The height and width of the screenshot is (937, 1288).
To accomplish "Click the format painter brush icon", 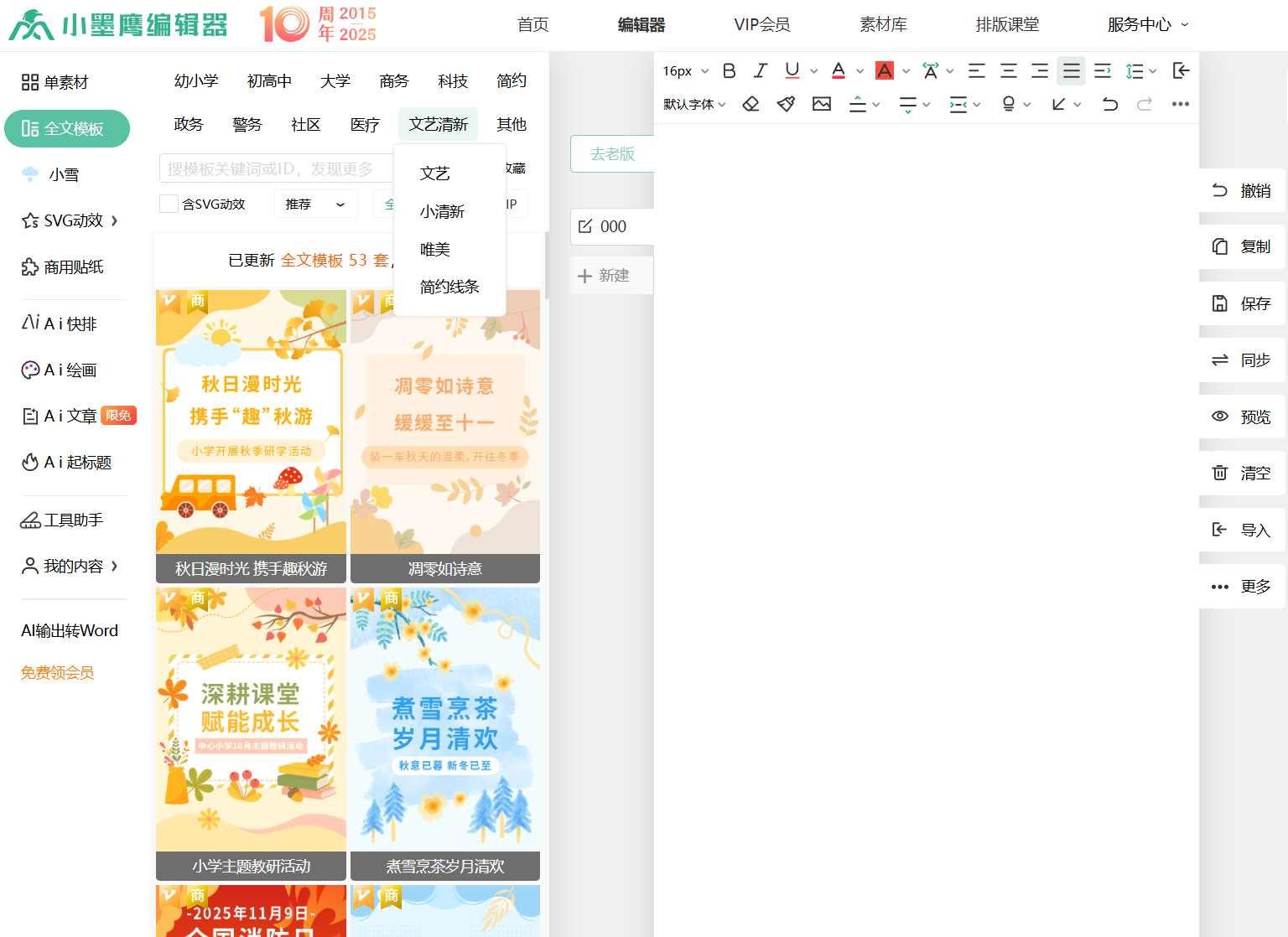I will coord(786,104).
